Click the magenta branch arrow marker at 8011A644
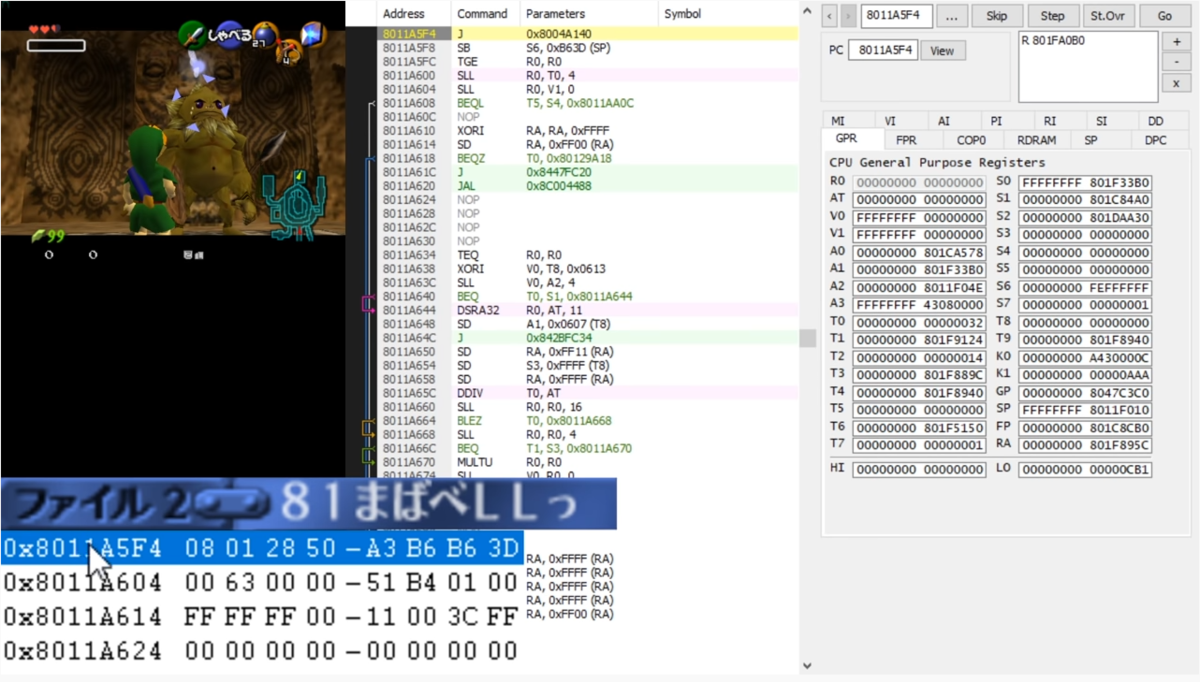 pyautogui.click(x=367, y=305)
